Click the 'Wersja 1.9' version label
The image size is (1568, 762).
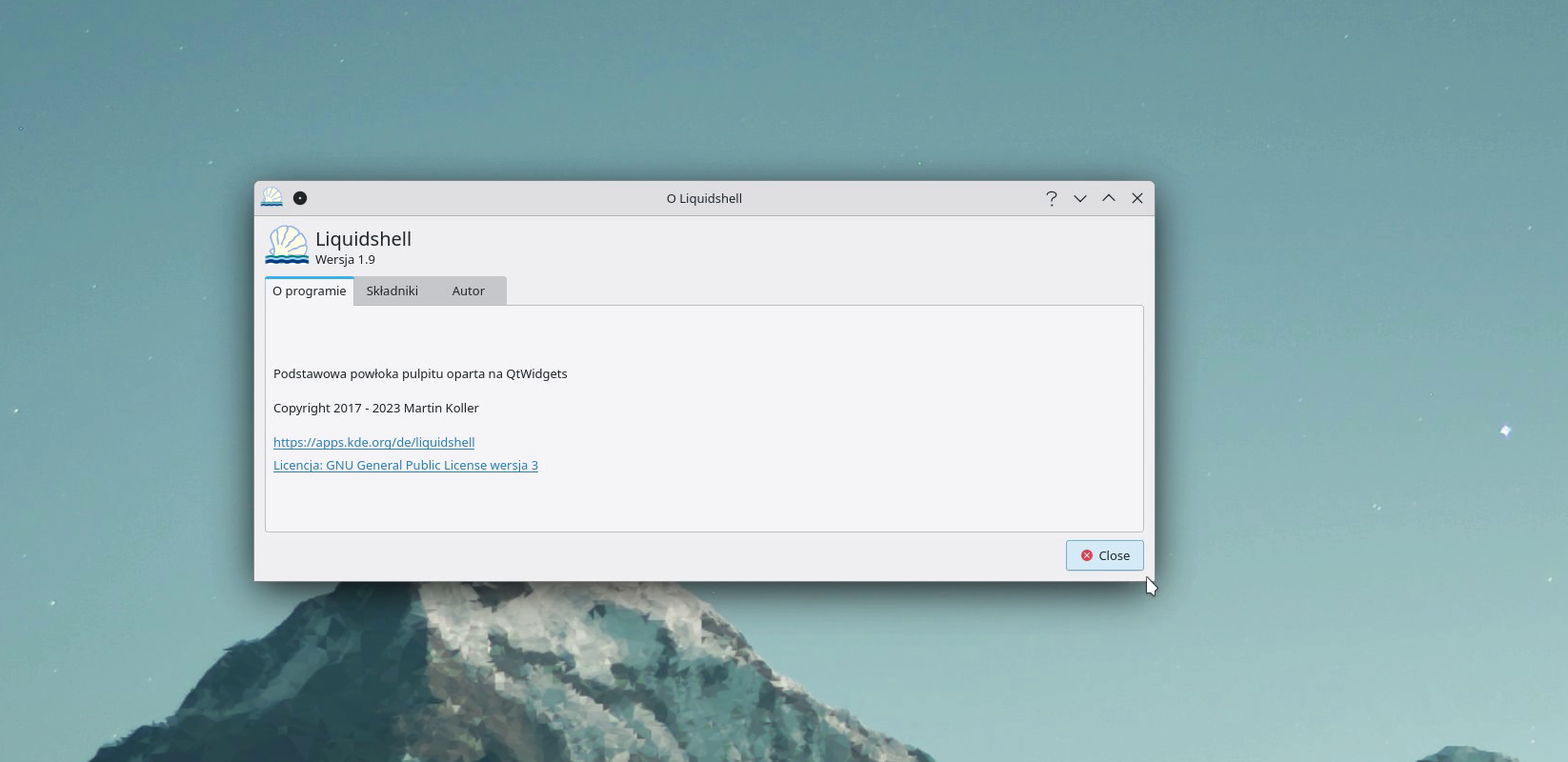pyautogui.click(x=345, y=260)
